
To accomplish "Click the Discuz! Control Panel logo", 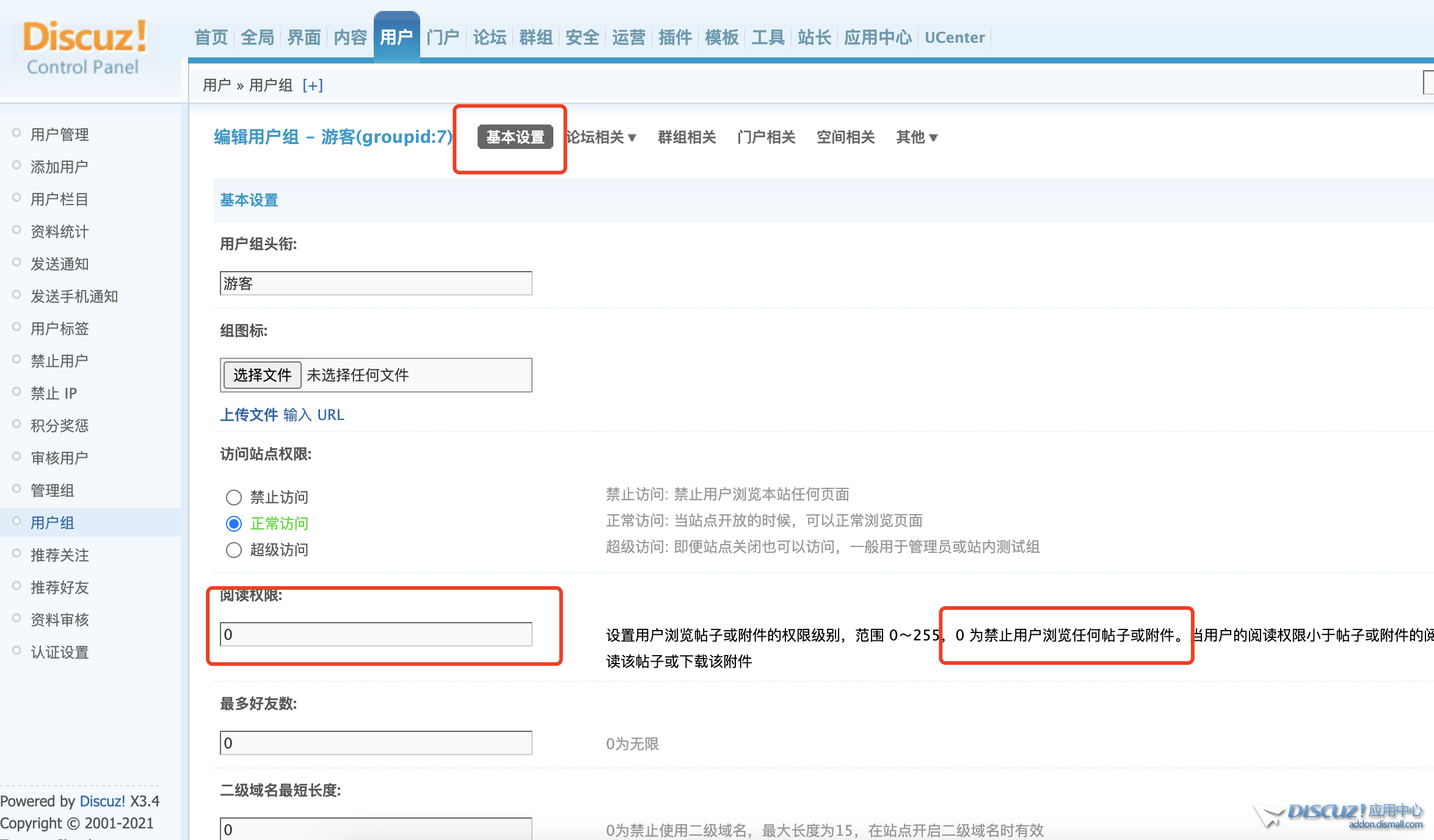I will [x=84, y=48].
